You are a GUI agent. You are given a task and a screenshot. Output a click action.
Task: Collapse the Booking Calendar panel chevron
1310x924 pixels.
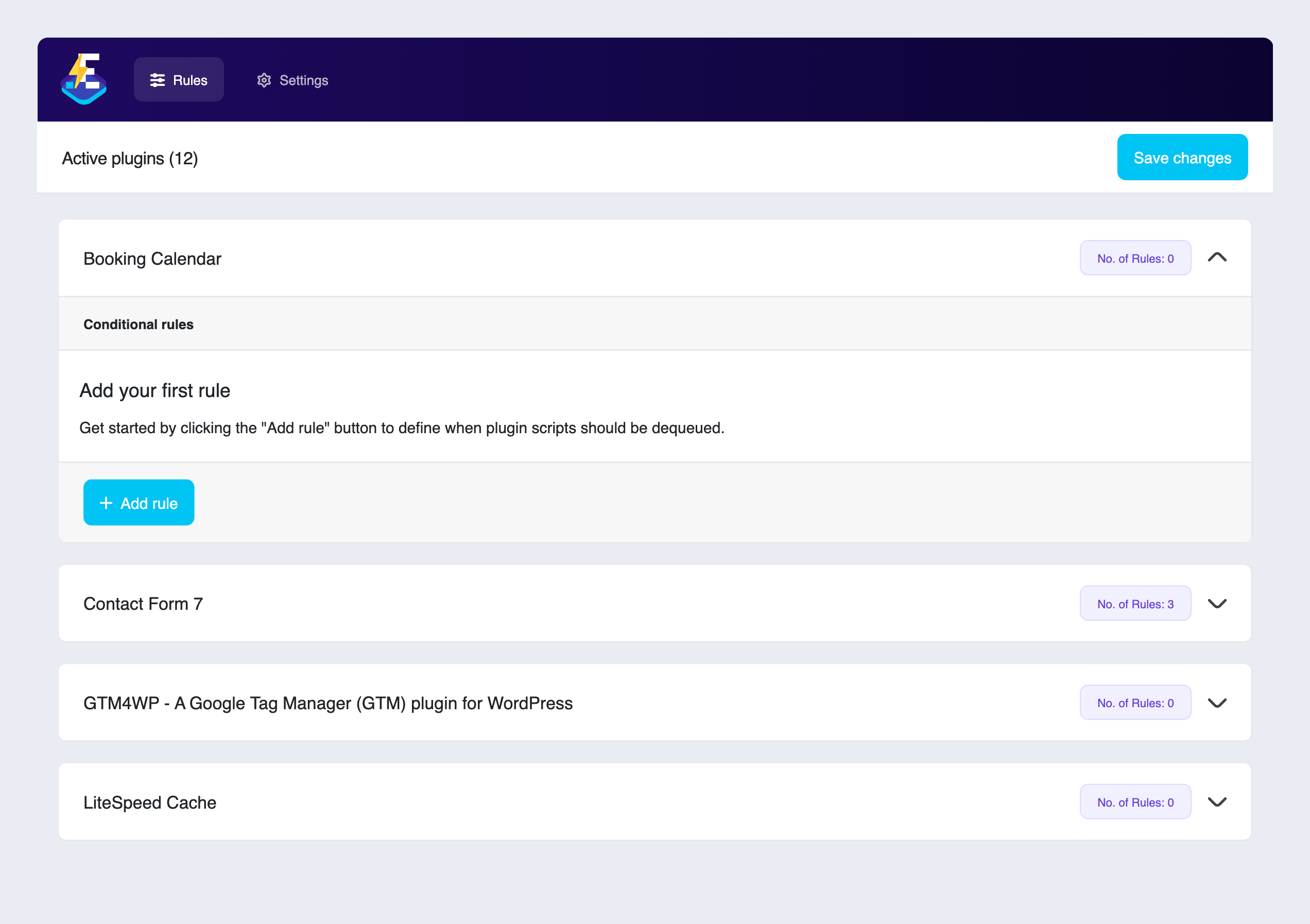click(1217, 258)
